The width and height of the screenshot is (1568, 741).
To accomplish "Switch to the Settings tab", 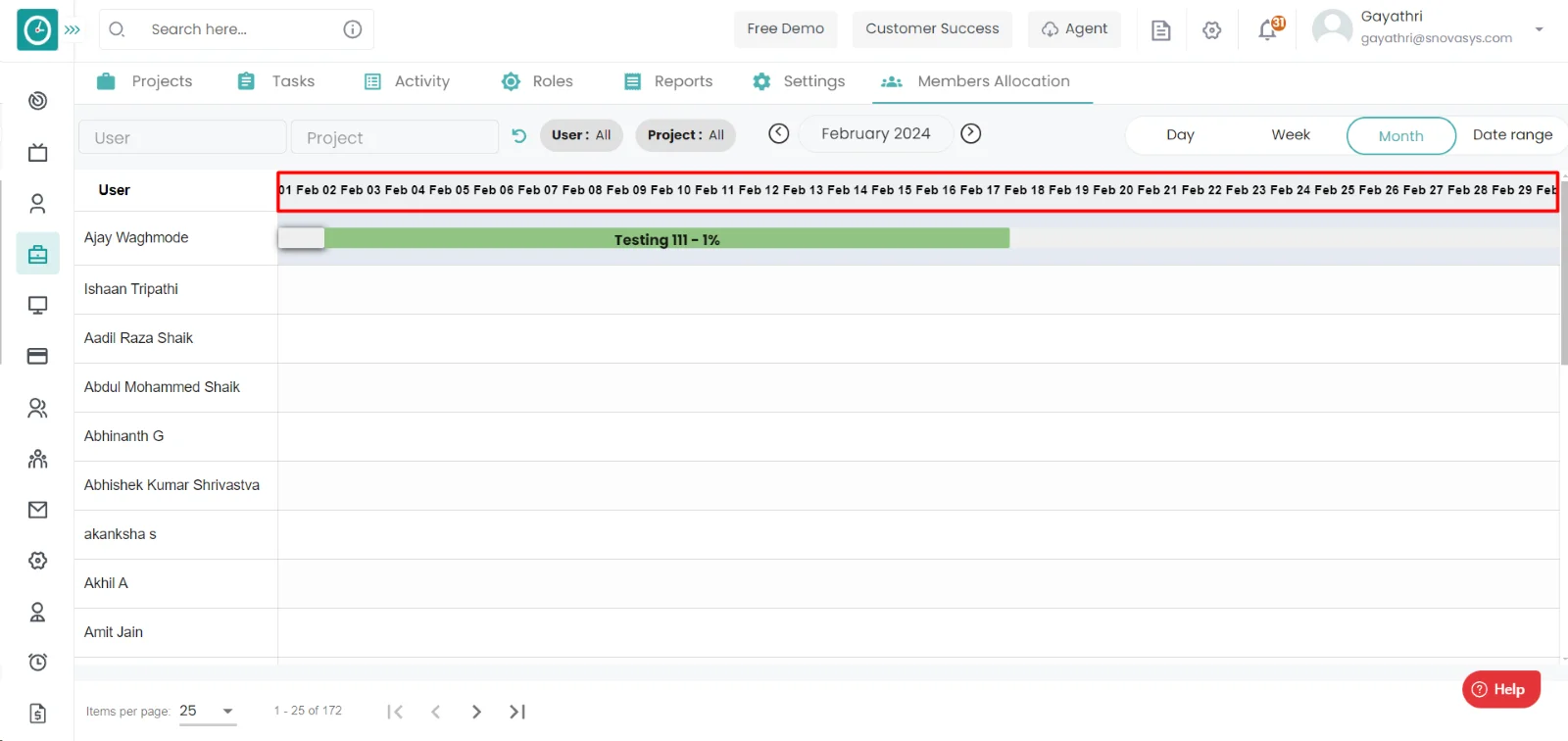I will 799,81.
